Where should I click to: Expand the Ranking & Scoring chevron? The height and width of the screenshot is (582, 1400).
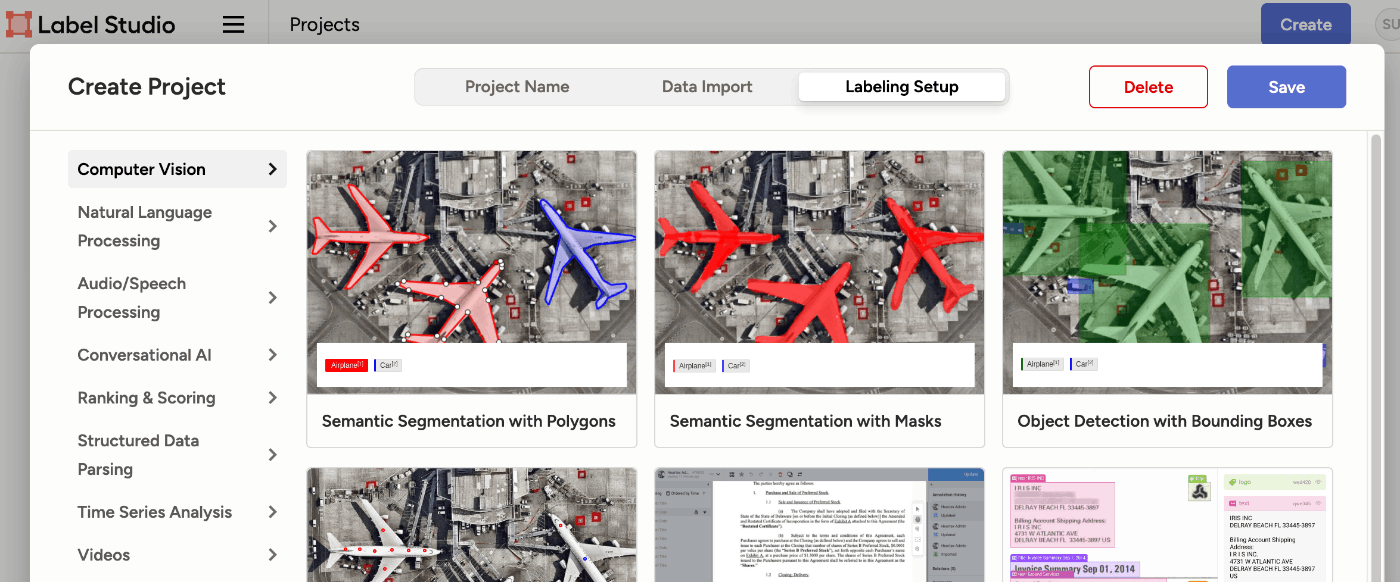272,398
